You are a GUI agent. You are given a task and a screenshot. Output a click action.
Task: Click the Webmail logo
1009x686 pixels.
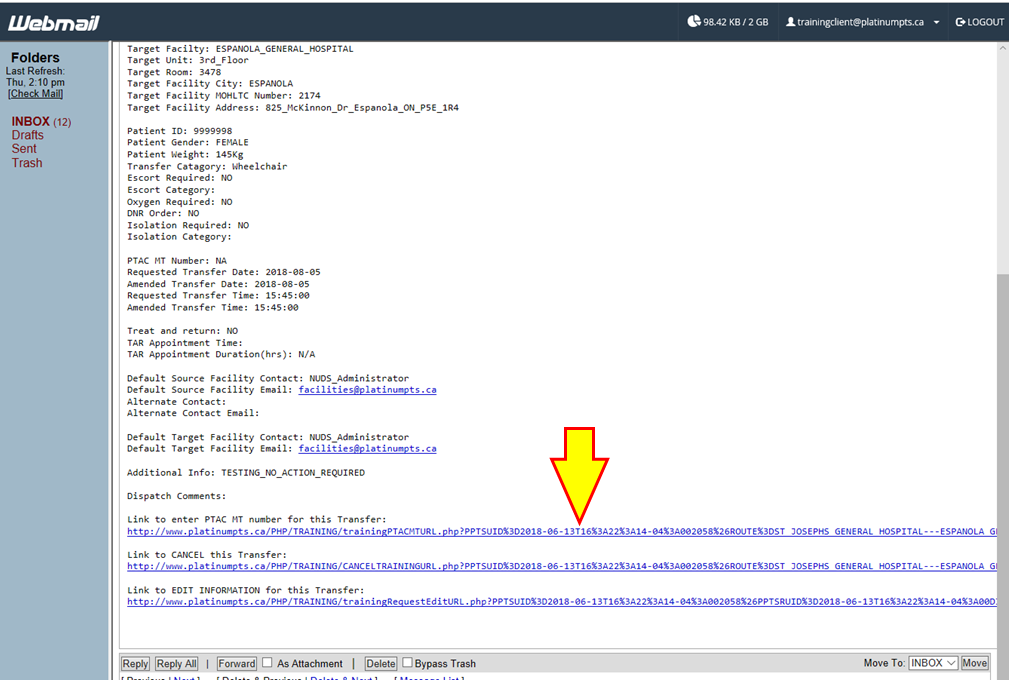point(54,22)
